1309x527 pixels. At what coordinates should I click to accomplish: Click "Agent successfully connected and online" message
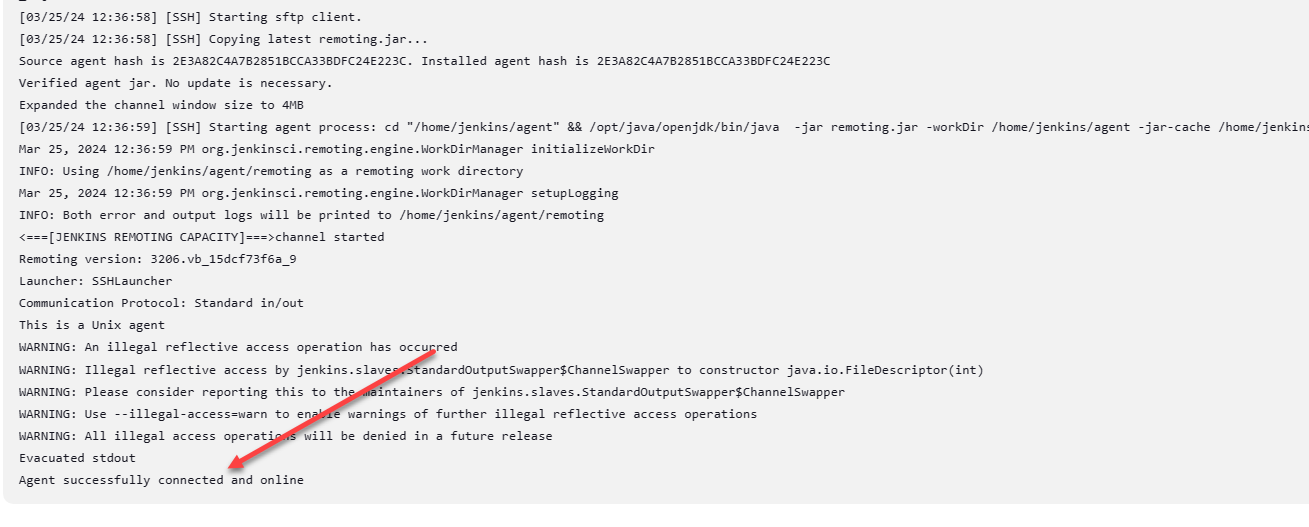tap(161, 480)
